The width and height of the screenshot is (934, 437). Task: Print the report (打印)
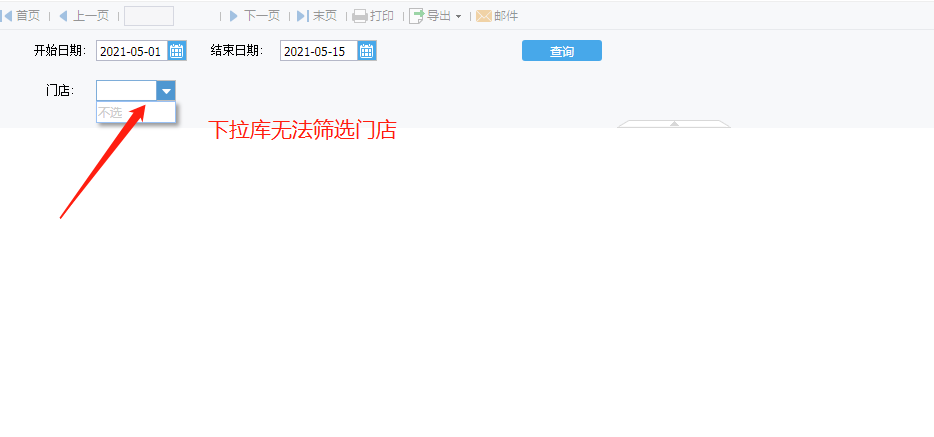pos(373,16)
